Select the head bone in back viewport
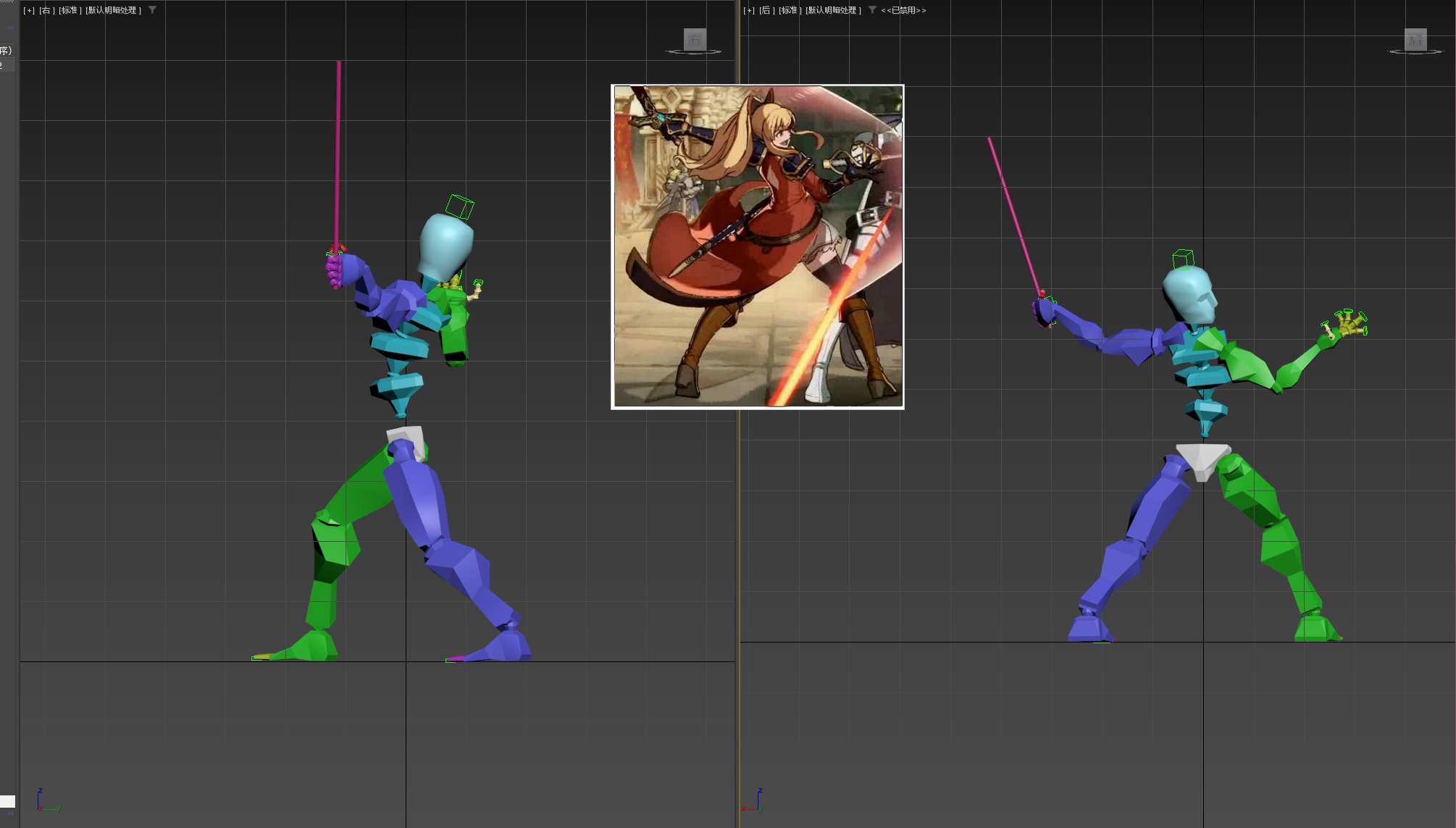This screenshot has width=1456, height=828. [x=1190, y=293]
